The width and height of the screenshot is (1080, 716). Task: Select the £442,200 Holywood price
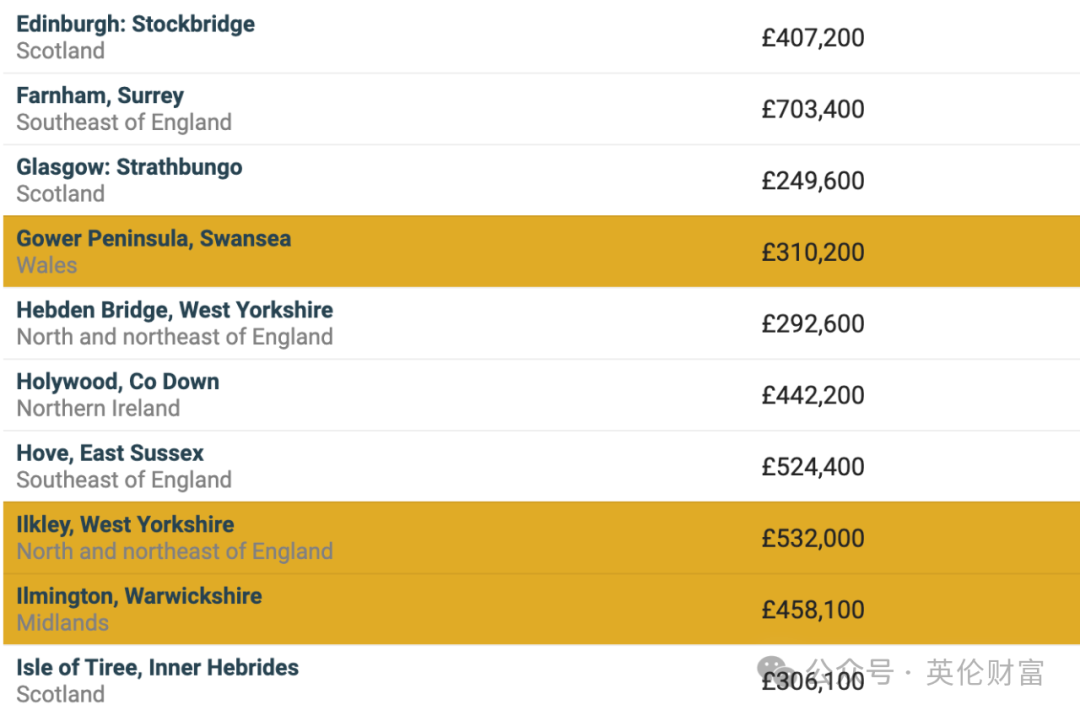click(813, 396)
